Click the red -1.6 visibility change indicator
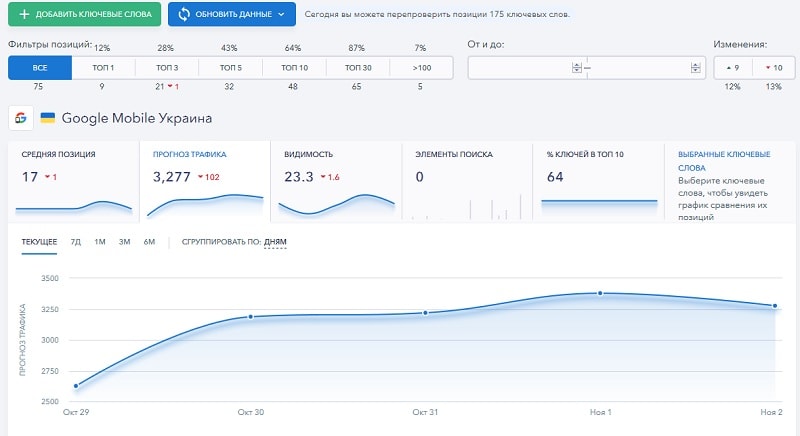The height and width of the screenshot is (436, 800). [x=330, y=177]
